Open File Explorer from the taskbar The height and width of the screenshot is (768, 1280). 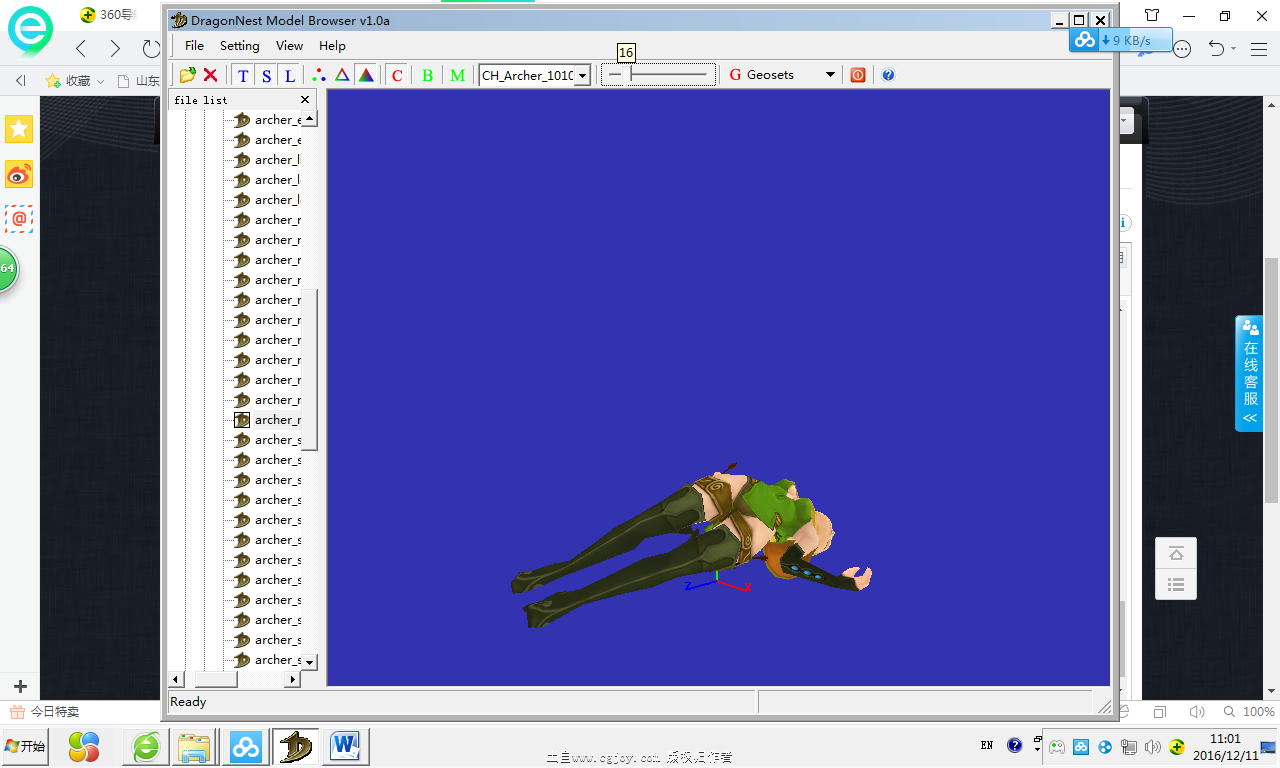(193, 746)
